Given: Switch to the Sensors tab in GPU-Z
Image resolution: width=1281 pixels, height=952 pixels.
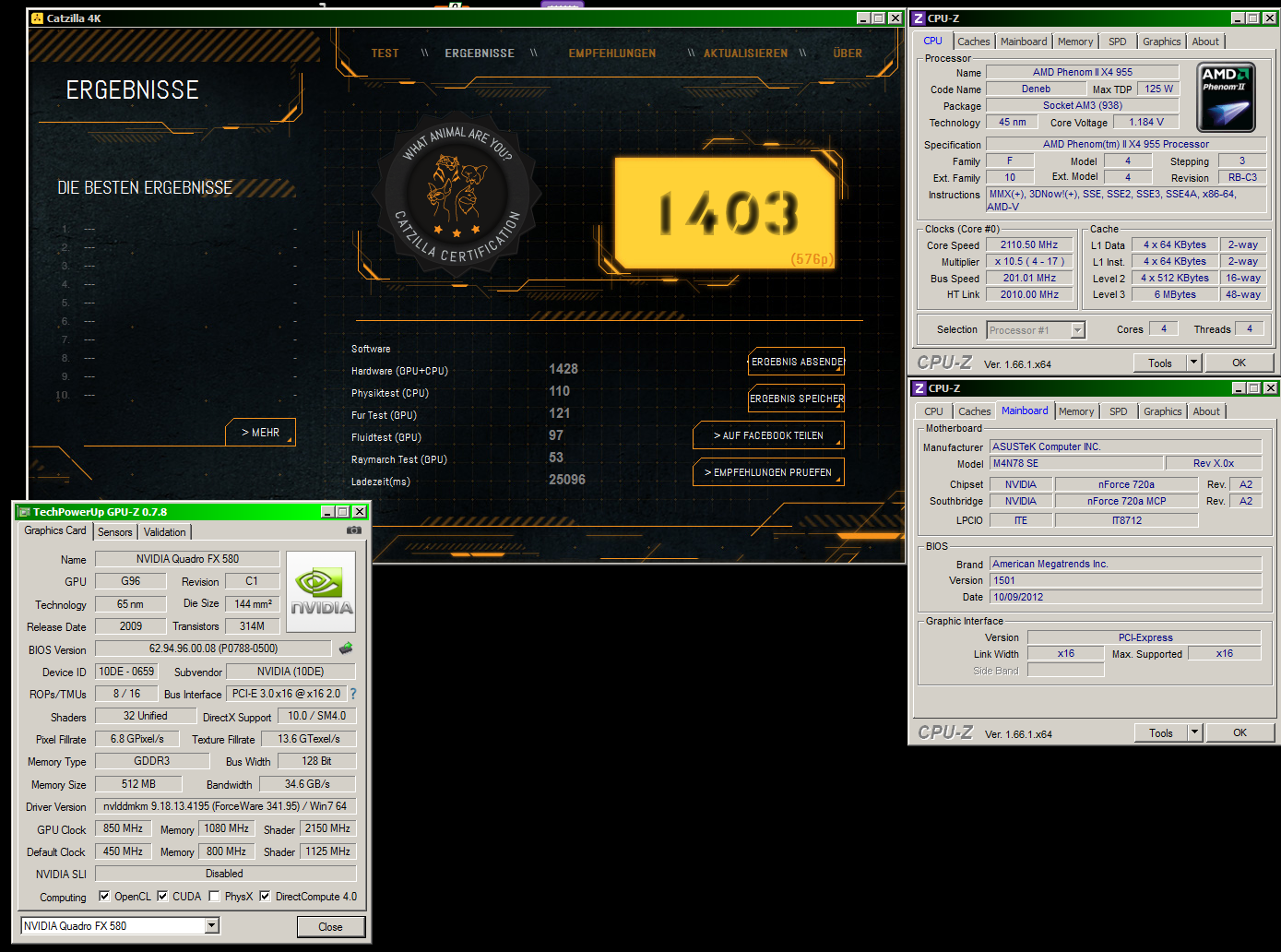Looking at the screenshot, I should pos(115,532).
